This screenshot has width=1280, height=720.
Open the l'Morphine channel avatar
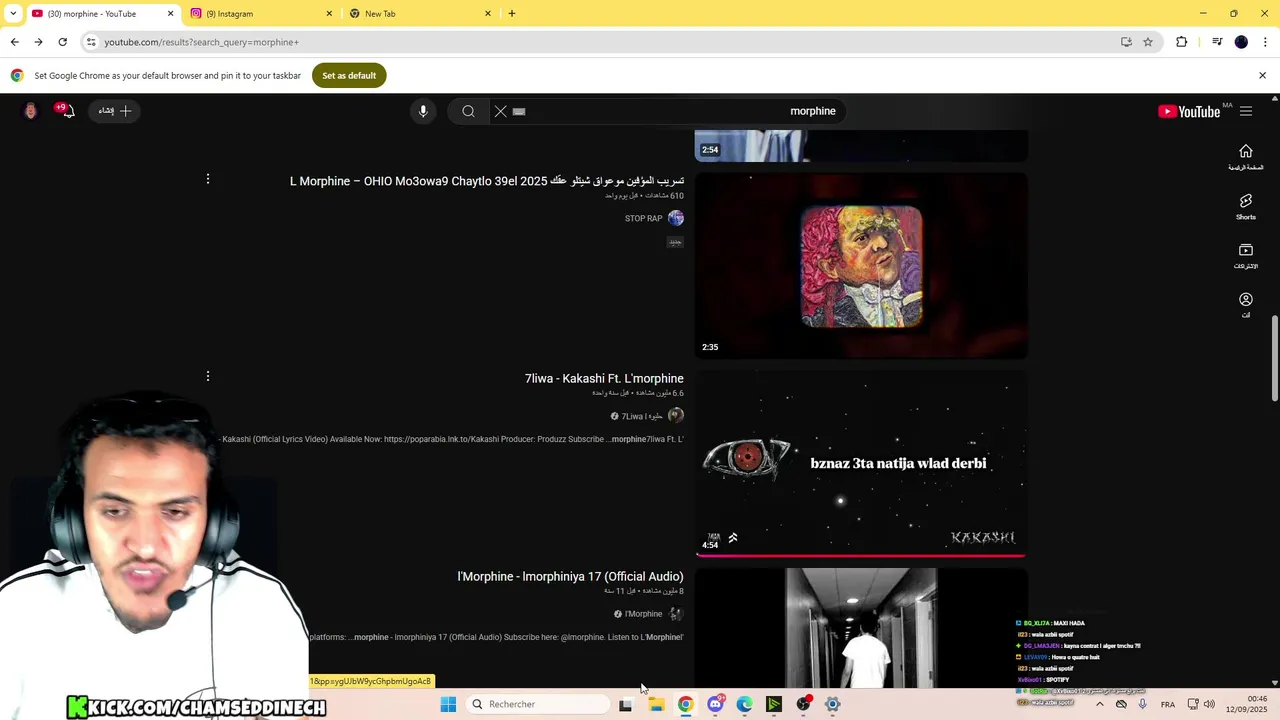click(676, 613)
